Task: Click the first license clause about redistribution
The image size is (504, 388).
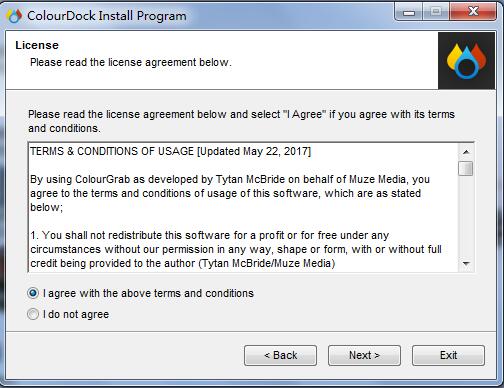Action: (236, 249)
